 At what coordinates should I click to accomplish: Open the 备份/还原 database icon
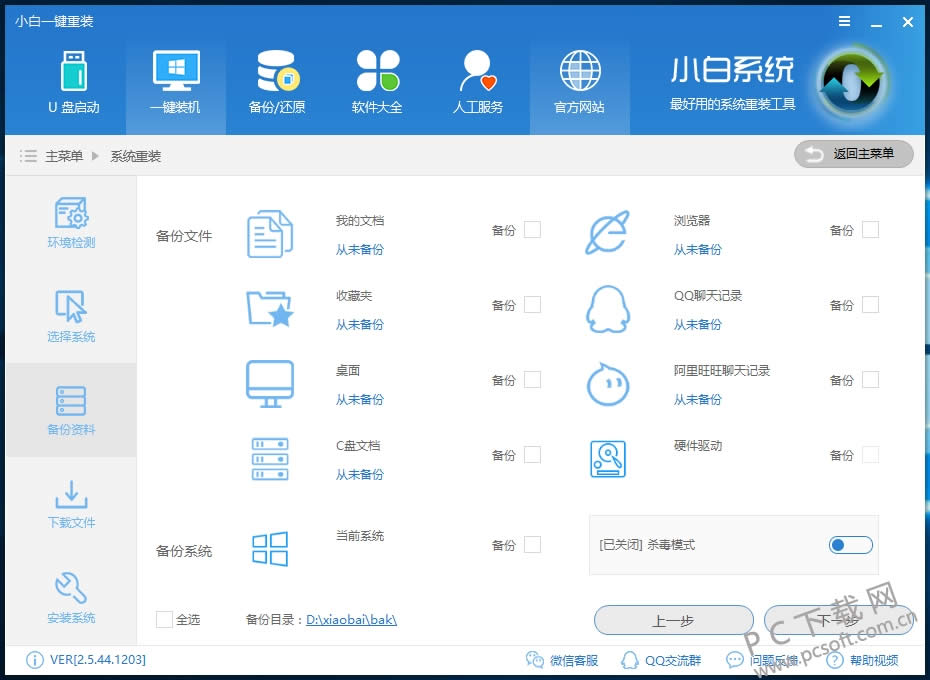[278, 71]
